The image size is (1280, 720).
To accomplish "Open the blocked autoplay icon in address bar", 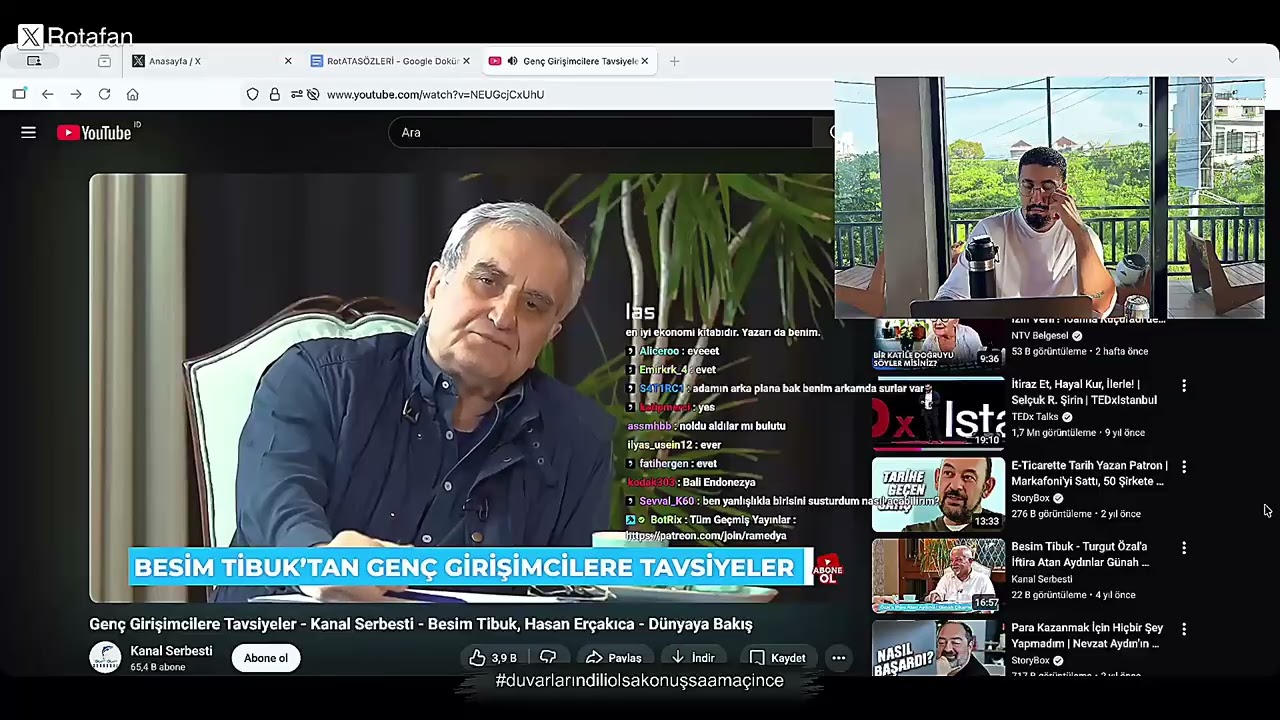I will click(313, 94).
